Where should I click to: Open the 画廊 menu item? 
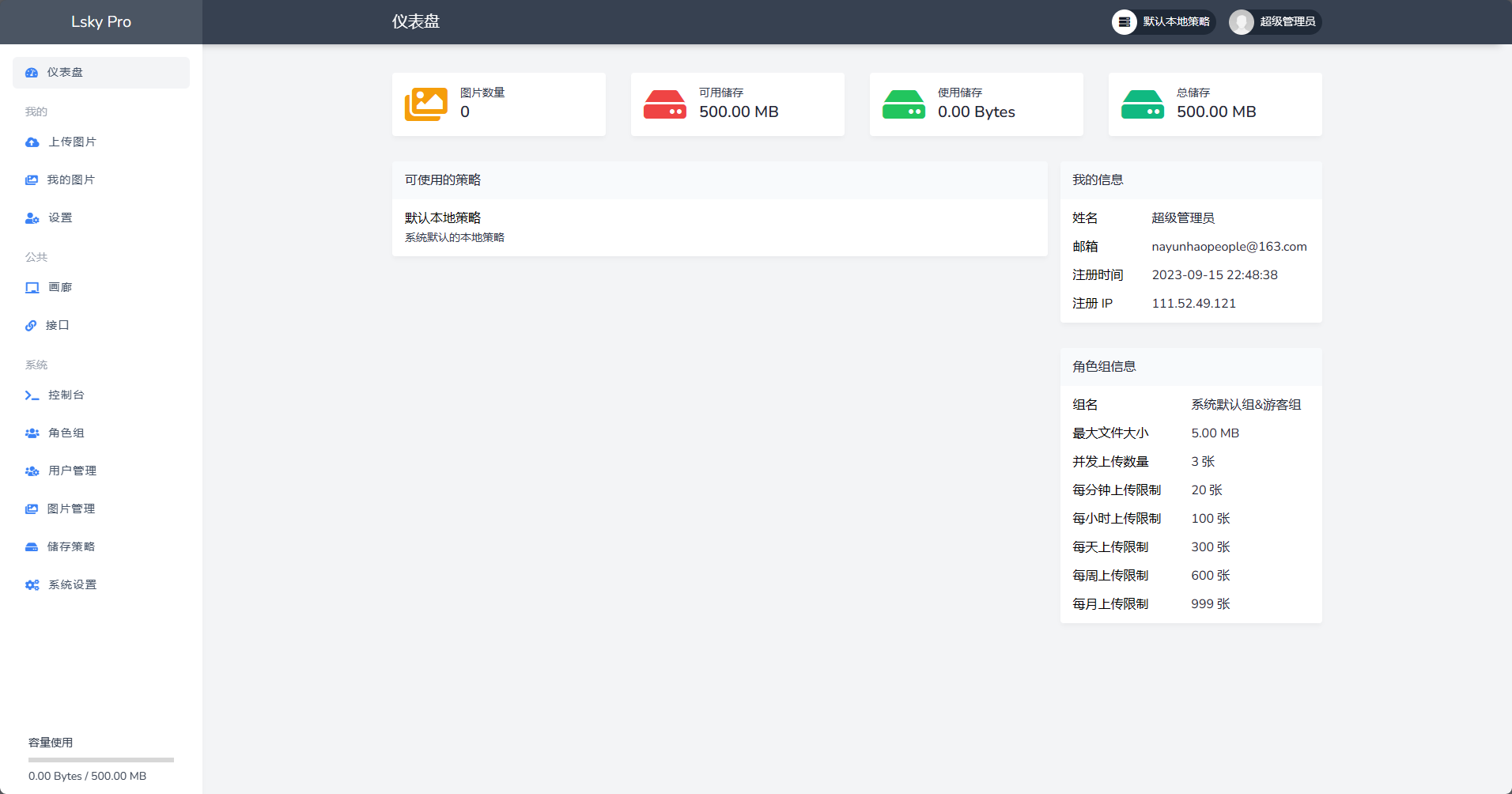(x=101, y=288)
